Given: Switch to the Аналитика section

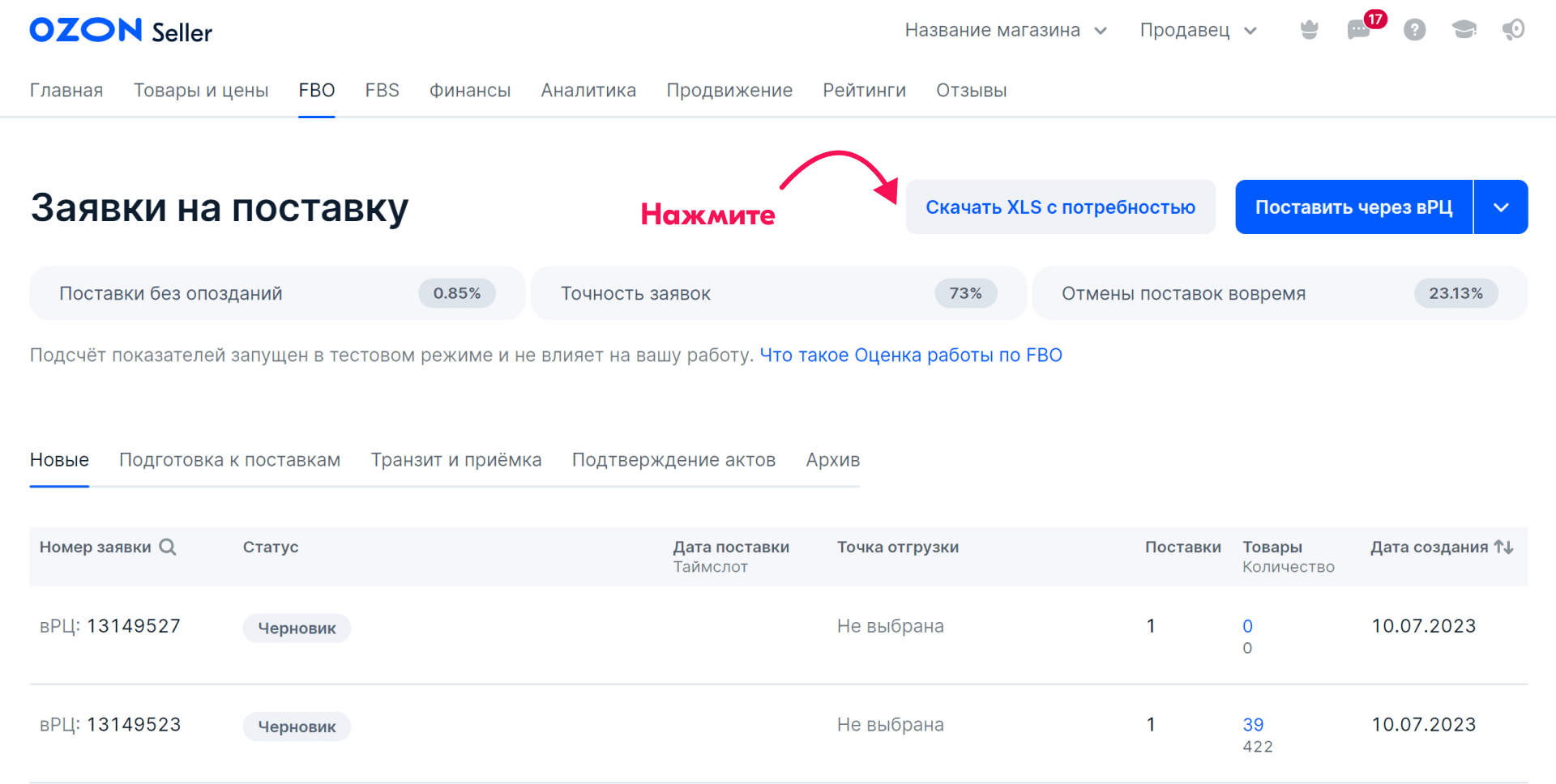Looking at the screenshot, I should [588, 91].
